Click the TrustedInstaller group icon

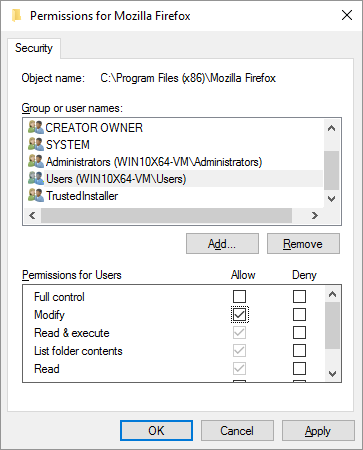coord(36,195)
